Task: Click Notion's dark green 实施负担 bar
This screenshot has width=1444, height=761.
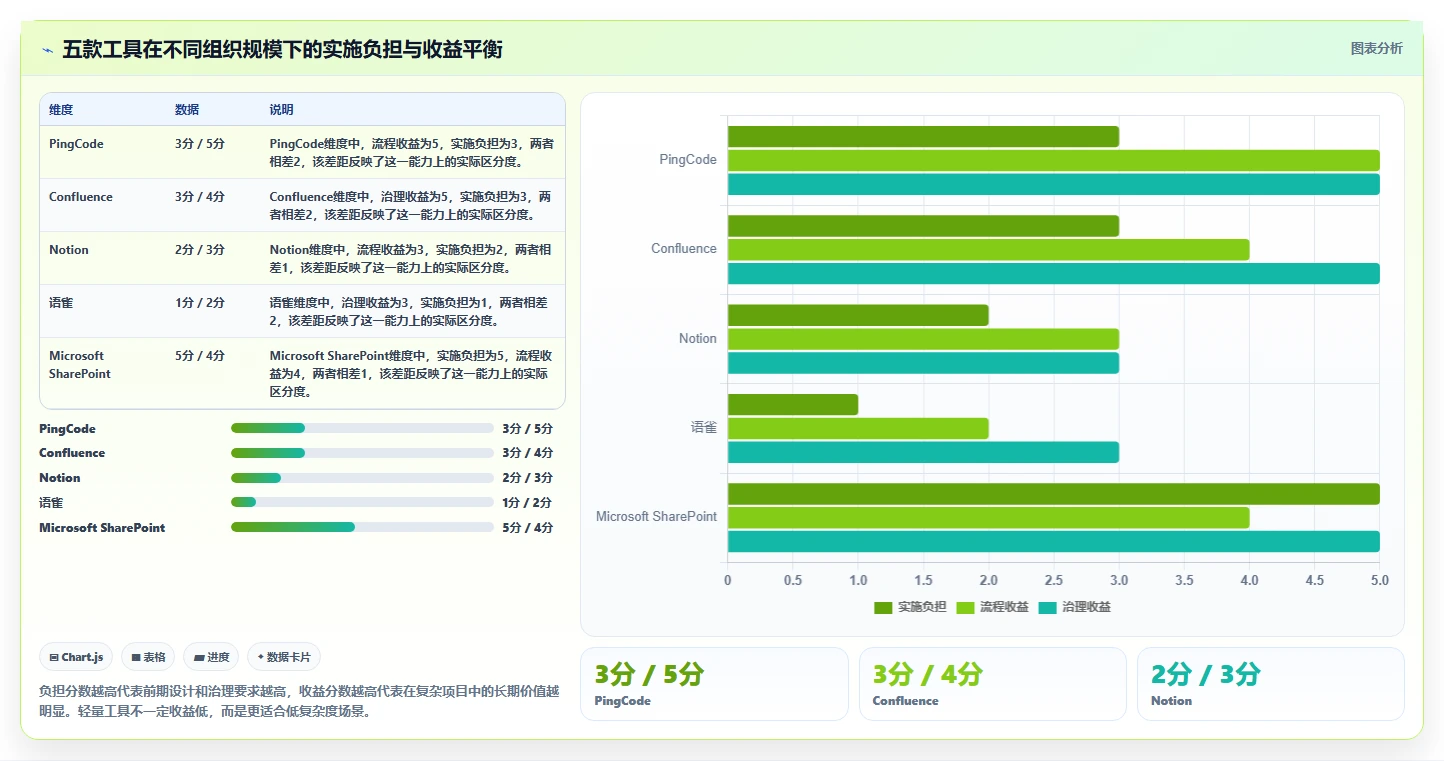Action: 858,315
